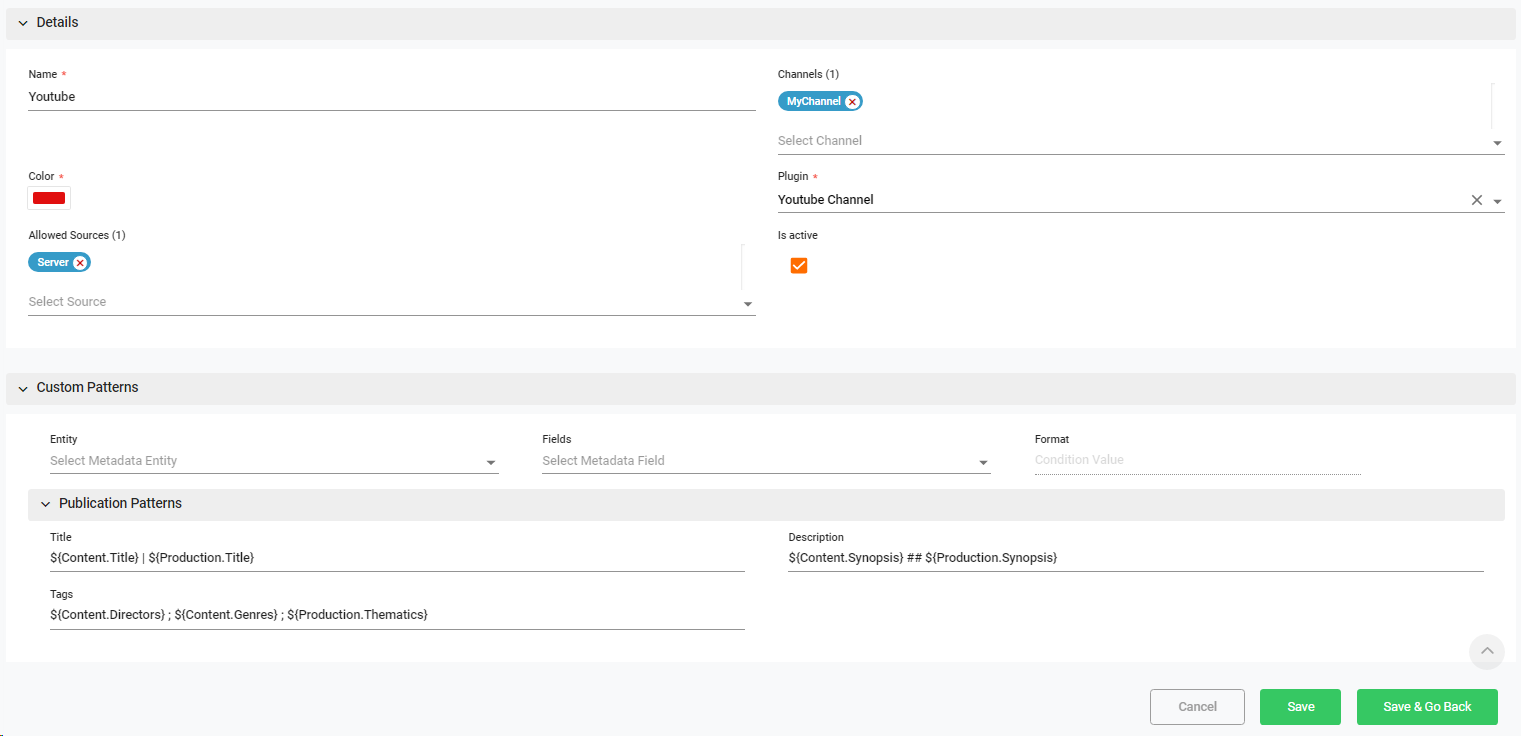
Task: Click the Tags pattern input field
Action: click(x=396, y=615)
